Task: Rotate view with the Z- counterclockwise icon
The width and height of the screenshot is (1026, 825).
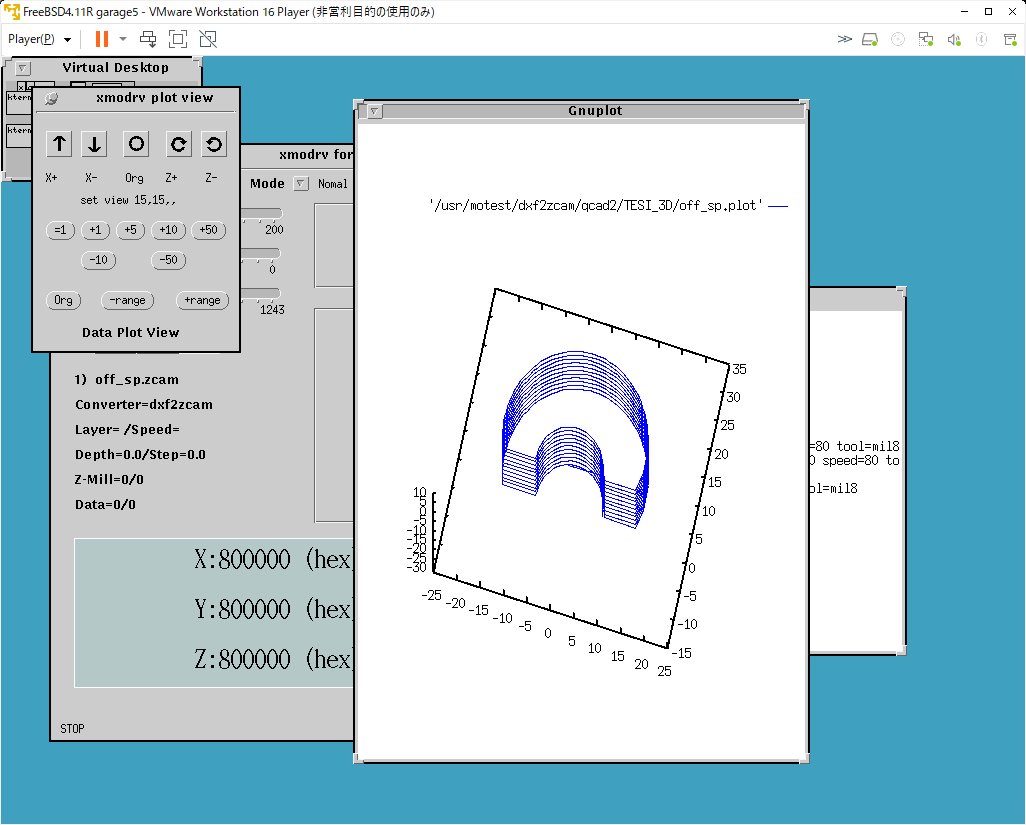Action: tap(213, 144)
